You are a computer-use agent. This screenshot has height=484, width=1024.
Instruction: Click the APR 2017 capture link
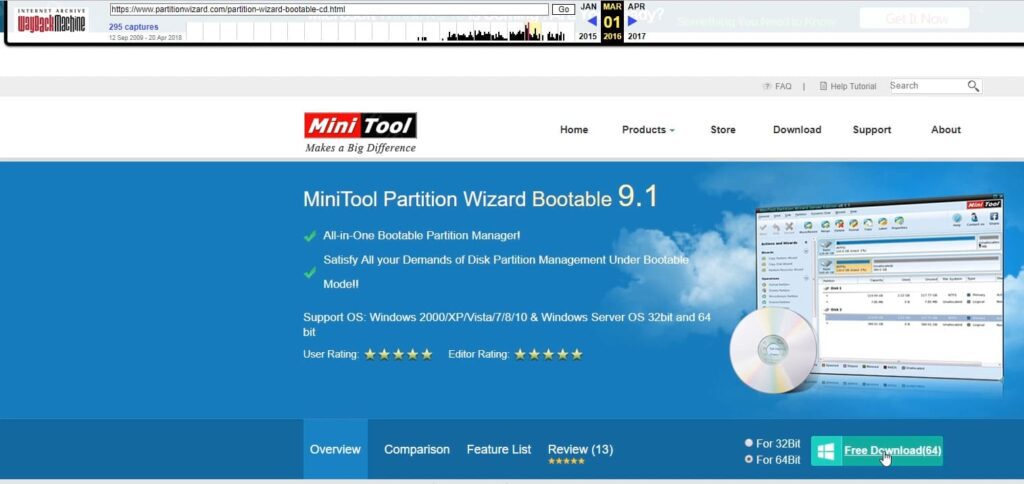(x=637, y=21)
